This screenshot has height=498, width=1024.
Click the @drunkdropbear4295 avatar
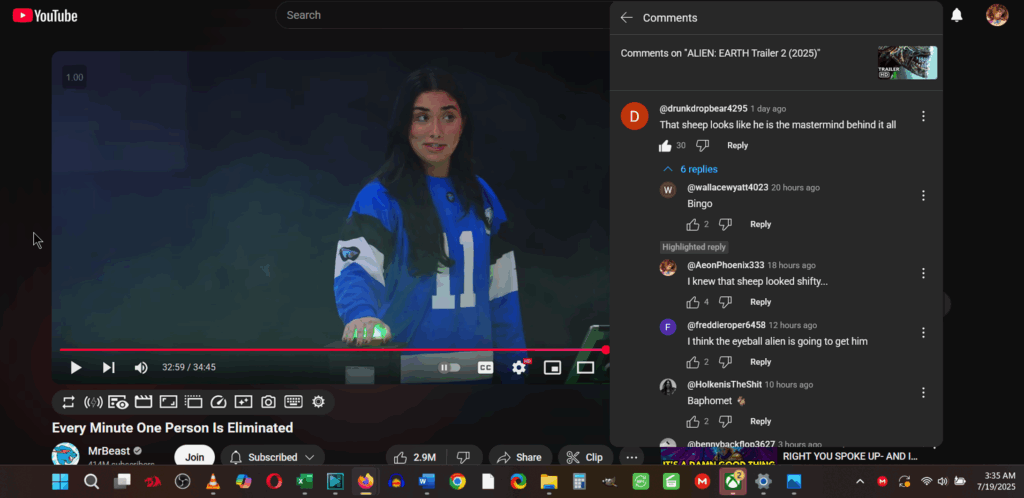point(634,116)
